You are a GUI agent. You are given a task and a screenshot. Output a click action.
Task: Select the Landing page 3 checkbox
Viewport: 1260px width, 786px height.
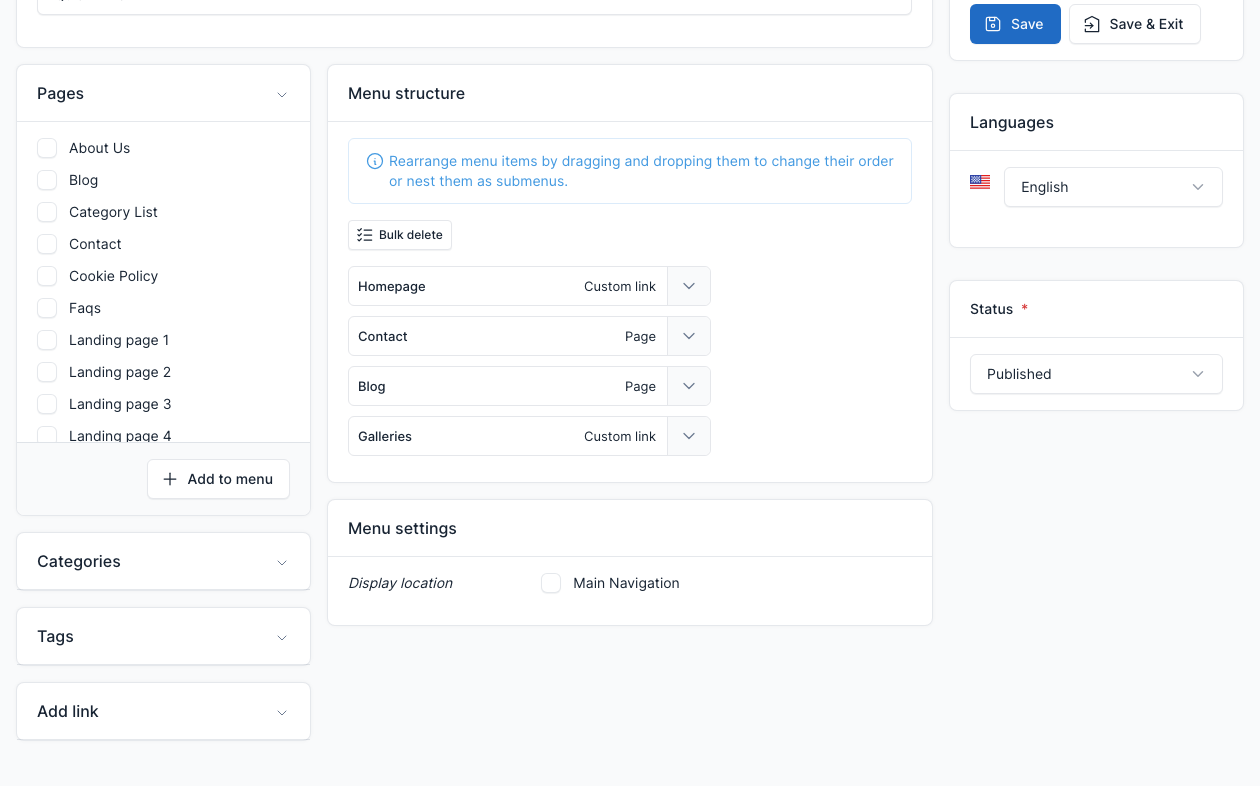[47, 404]
